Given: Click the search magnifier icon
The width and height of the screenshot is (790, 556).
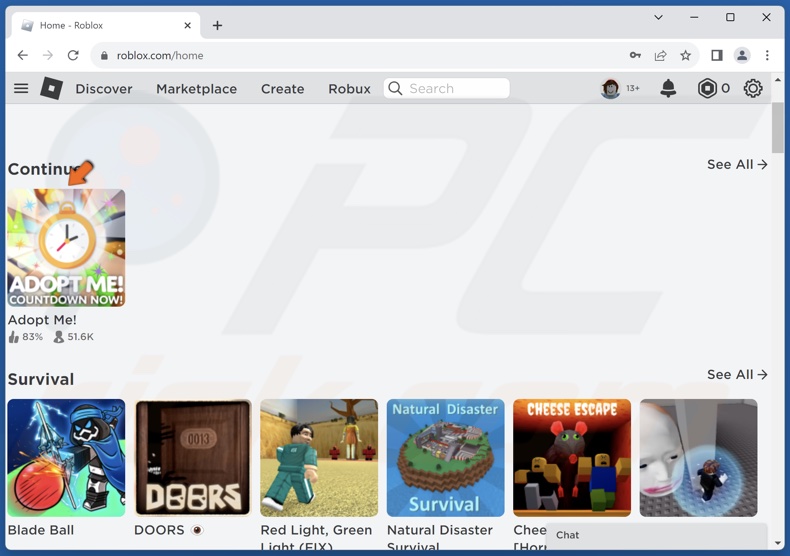Looking at the screenshot, I should coord(396,89).
